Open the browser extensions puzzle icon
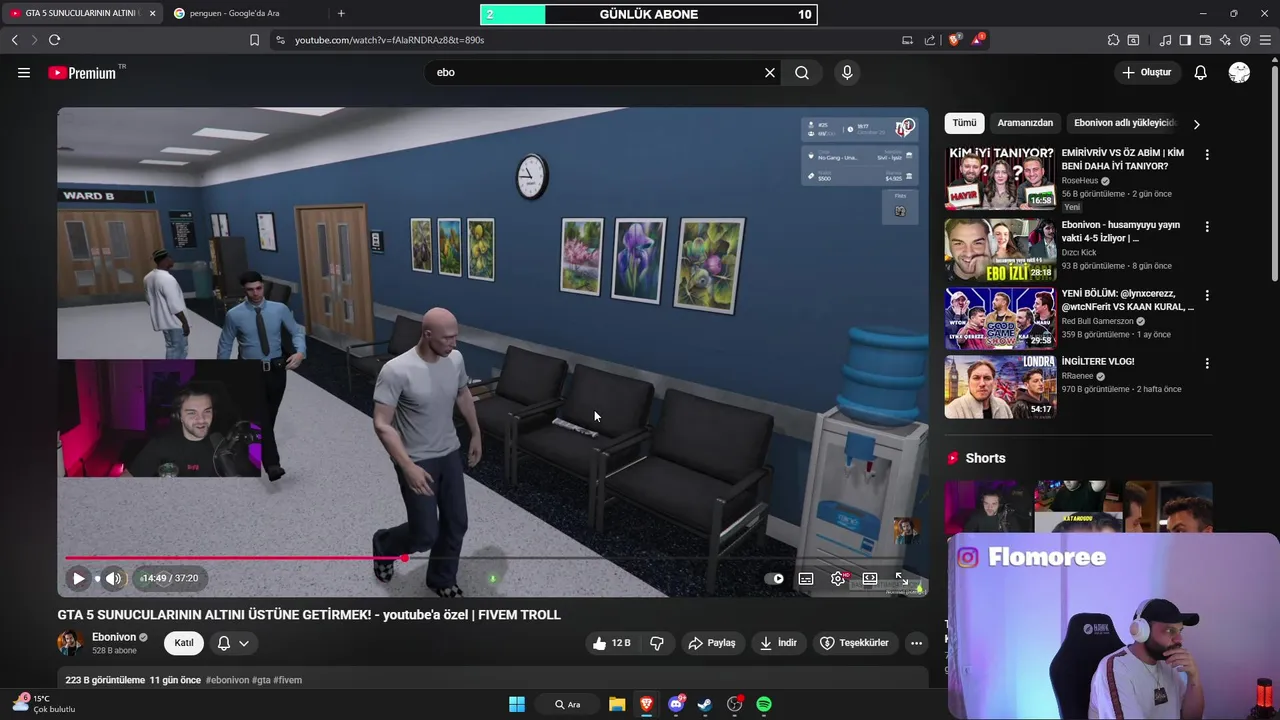1280x720 pixels. tap(1113, 40)
